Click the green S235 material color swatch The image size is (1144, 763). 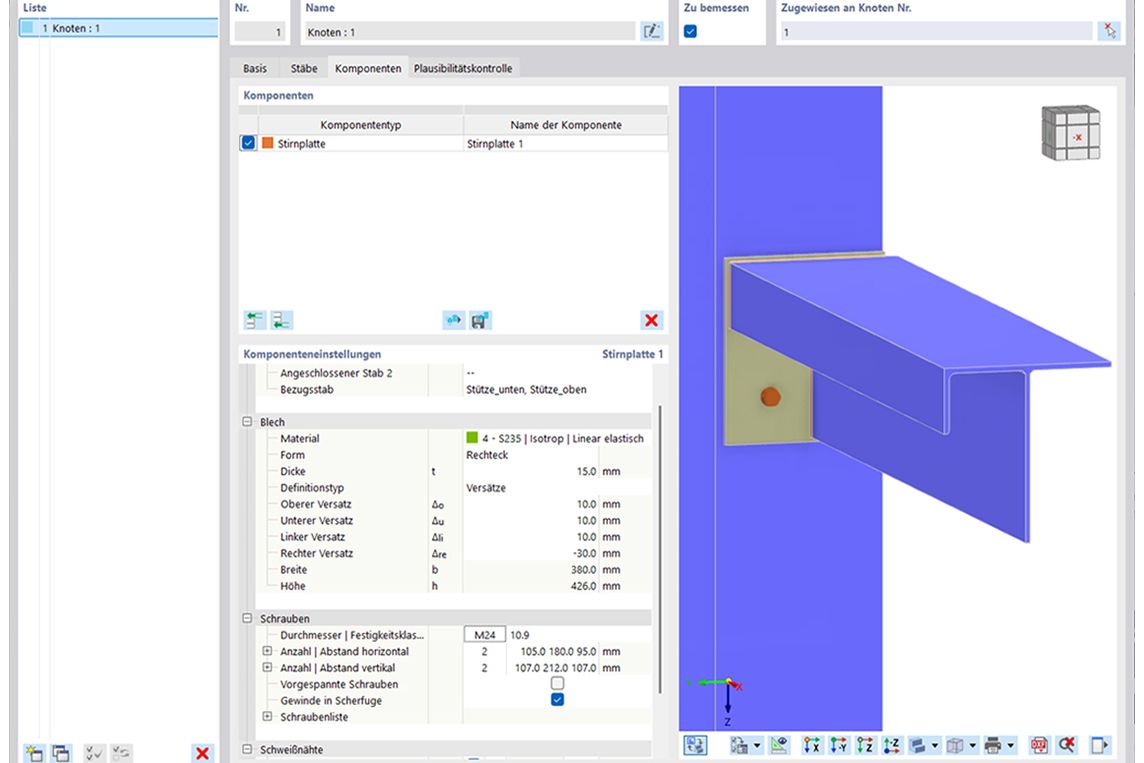pyautogui.click(x=472, y=438)
